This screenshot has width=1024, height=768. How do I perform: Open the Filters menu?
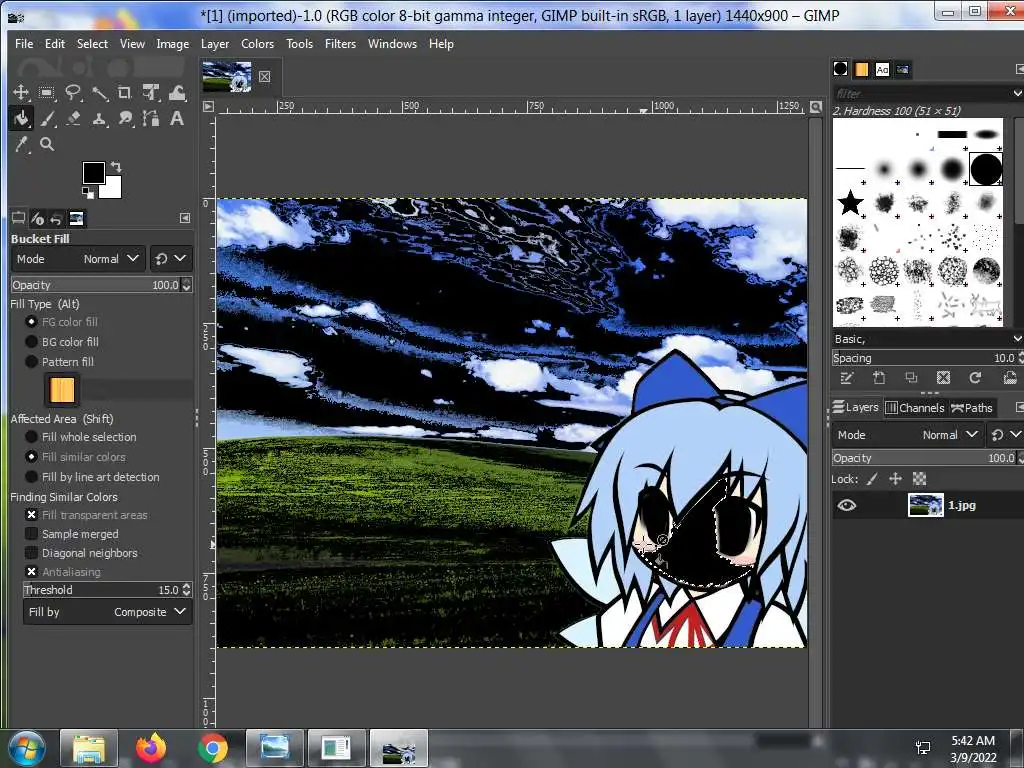point(340,44)
